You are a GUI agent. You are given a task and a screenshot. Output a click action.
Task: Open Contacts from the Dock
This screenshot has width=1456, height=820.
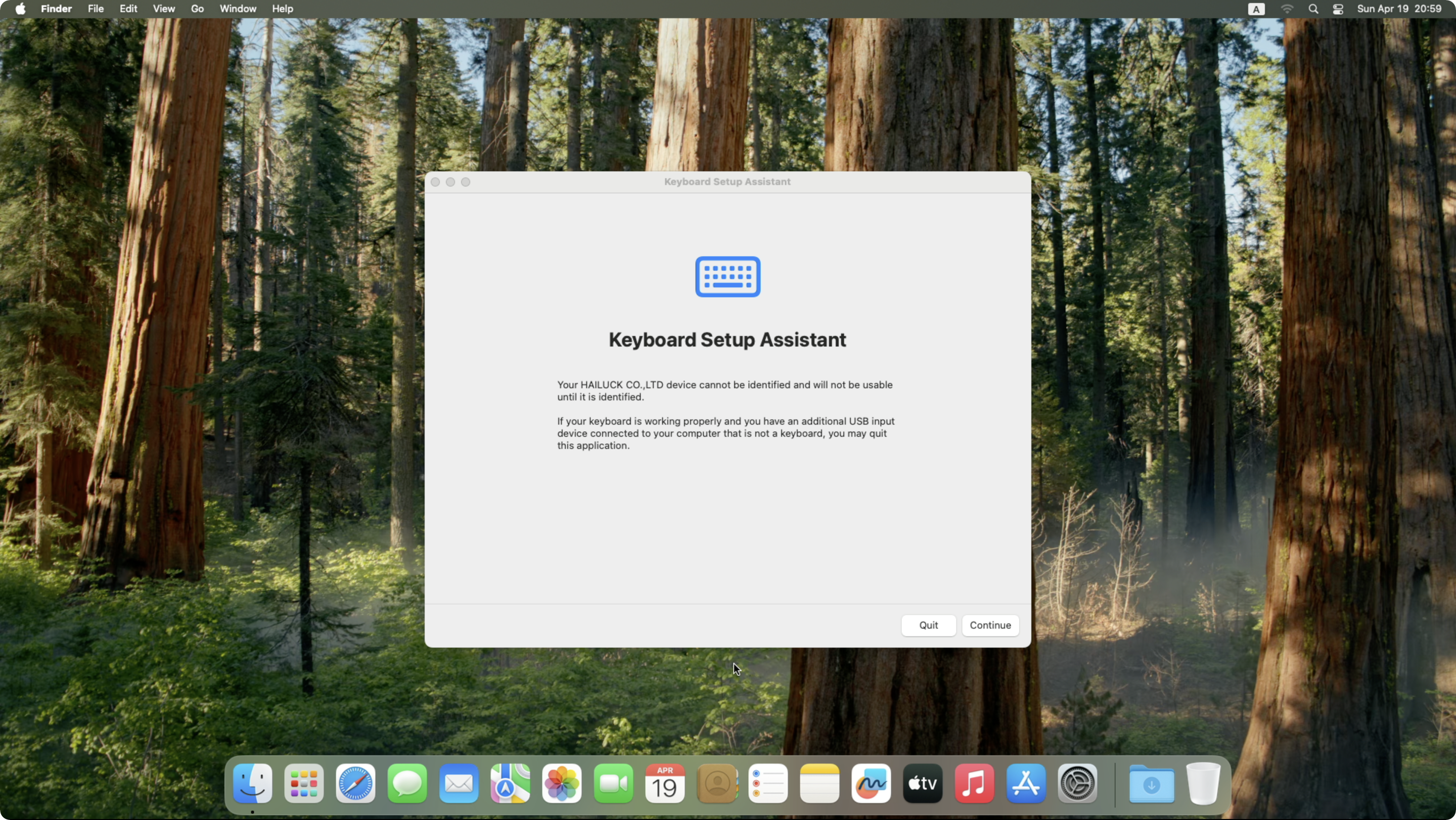pyautogui.click(x=717, y=783)
